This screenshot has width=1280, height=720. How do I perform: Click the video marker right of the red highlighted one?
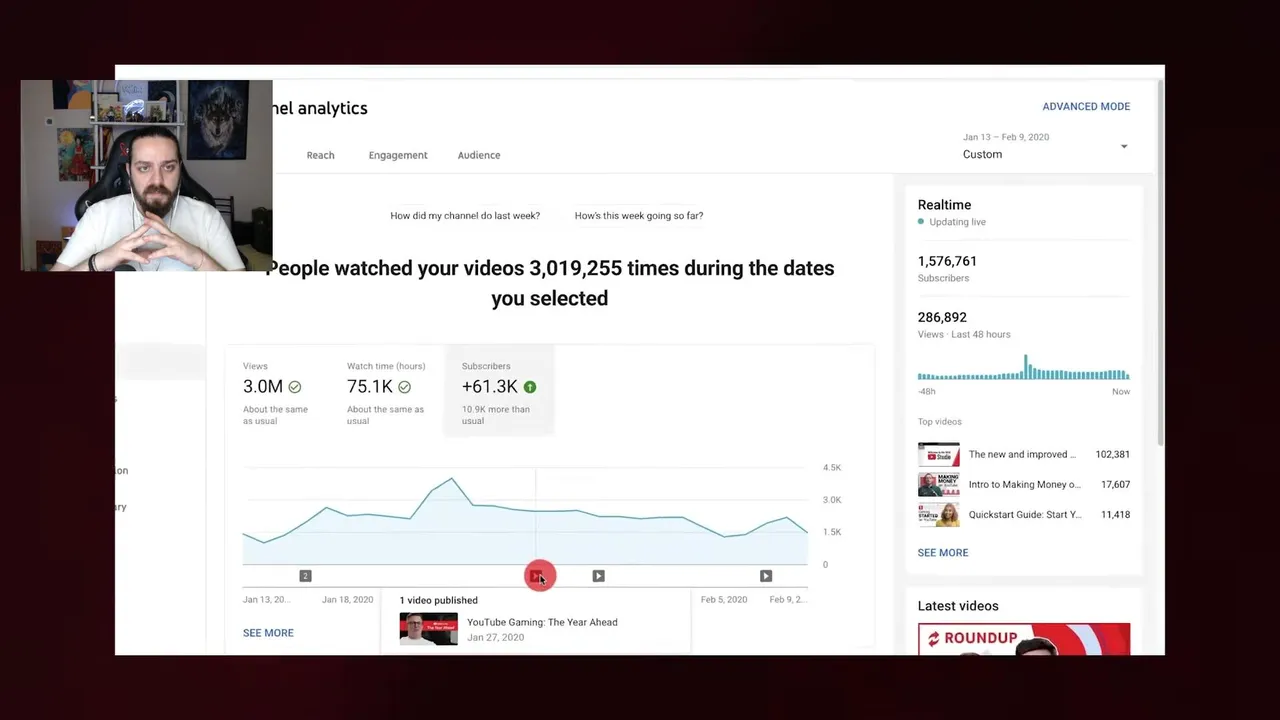598,576
